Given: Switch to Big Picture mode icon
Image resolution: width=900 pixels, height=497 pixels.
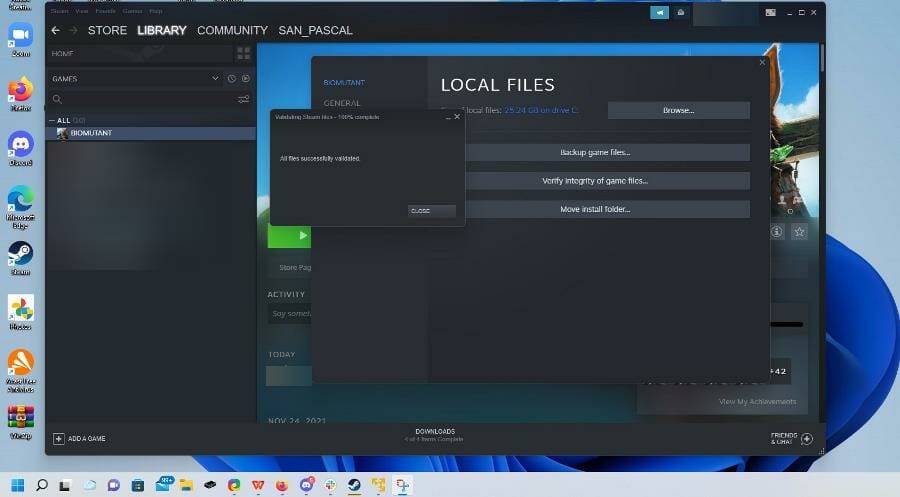Looking at the screenshot, I should point(770,13).
